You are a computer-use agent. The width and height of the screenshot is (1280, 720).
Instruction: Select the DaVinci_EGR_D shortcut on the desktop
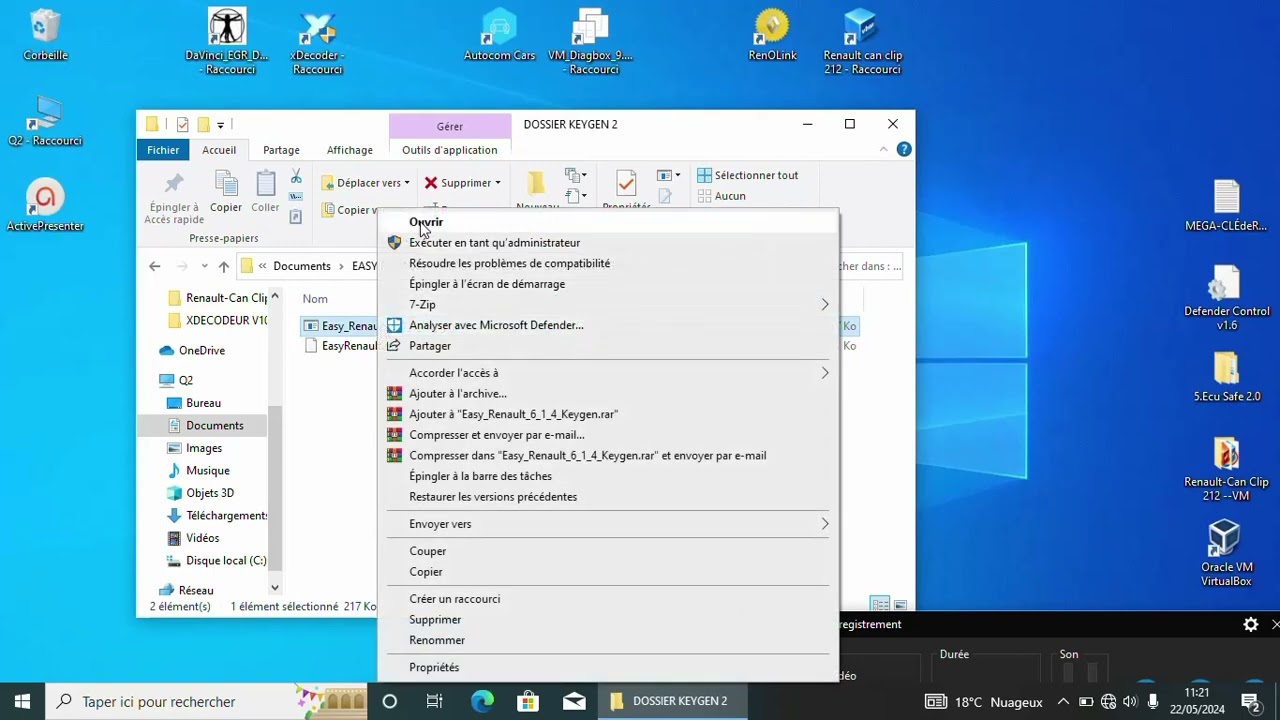tap(227, 41)
